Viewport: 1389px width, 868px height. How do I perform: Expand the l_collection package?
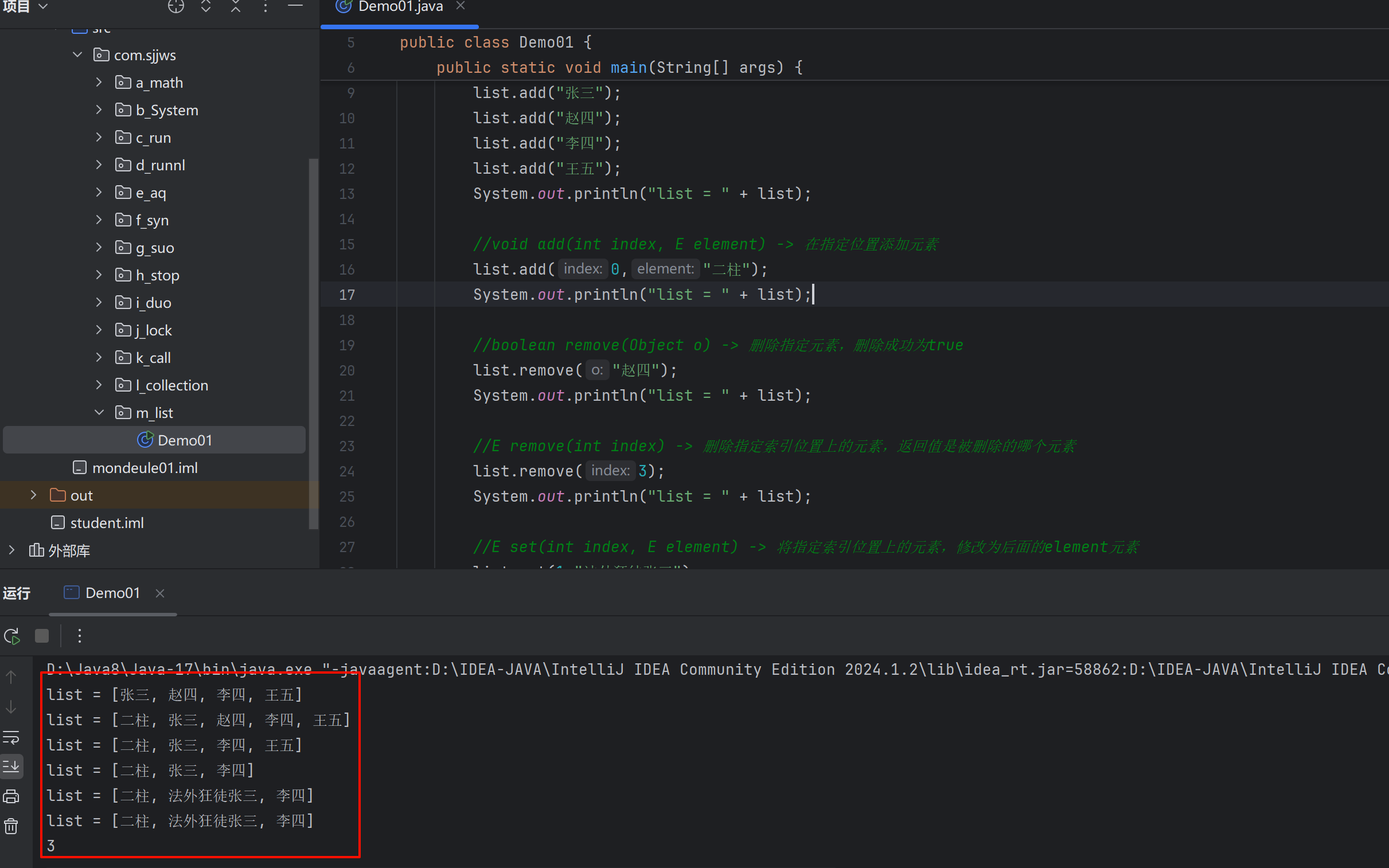[99, 385]
